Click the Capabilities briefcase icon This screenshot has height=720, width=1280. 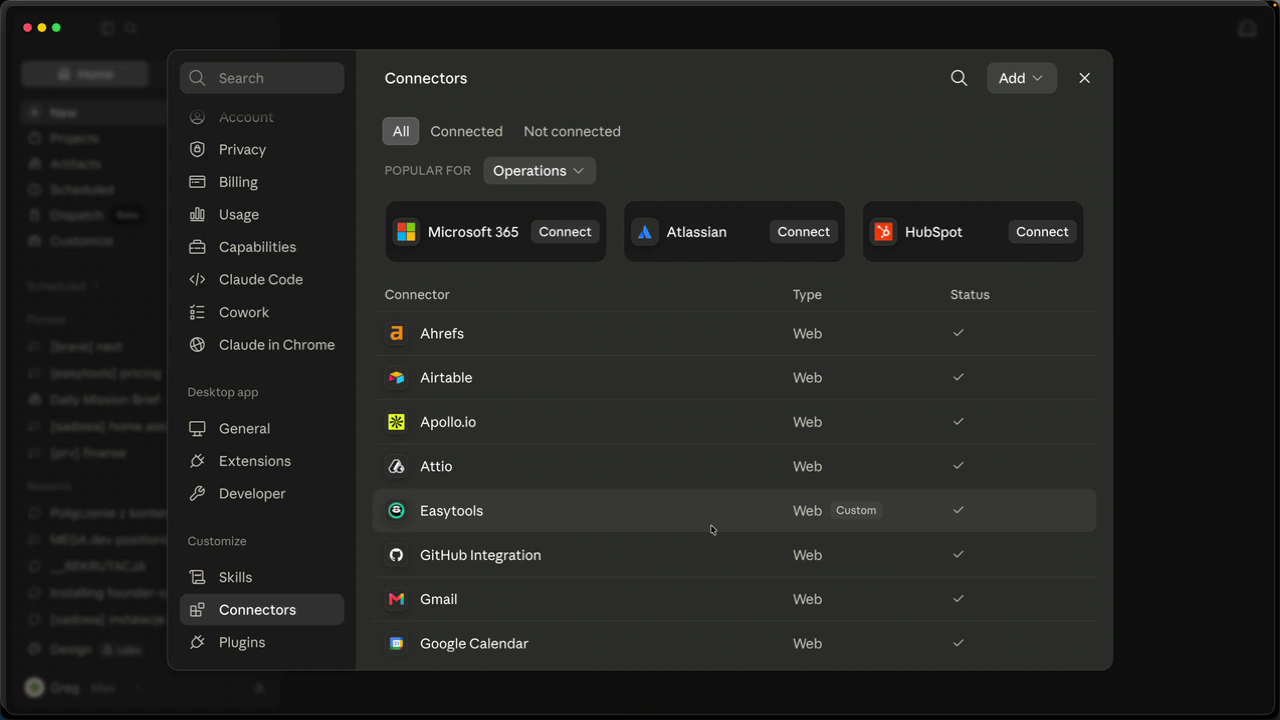[197, 247]
